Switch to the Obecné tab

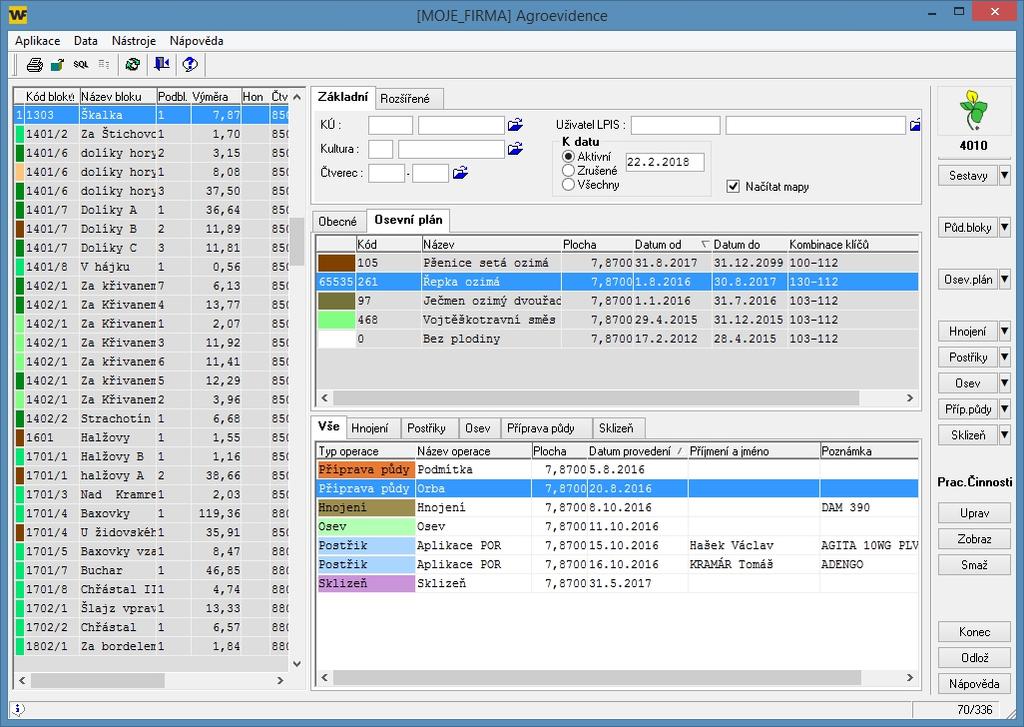[x=338, y=221]
